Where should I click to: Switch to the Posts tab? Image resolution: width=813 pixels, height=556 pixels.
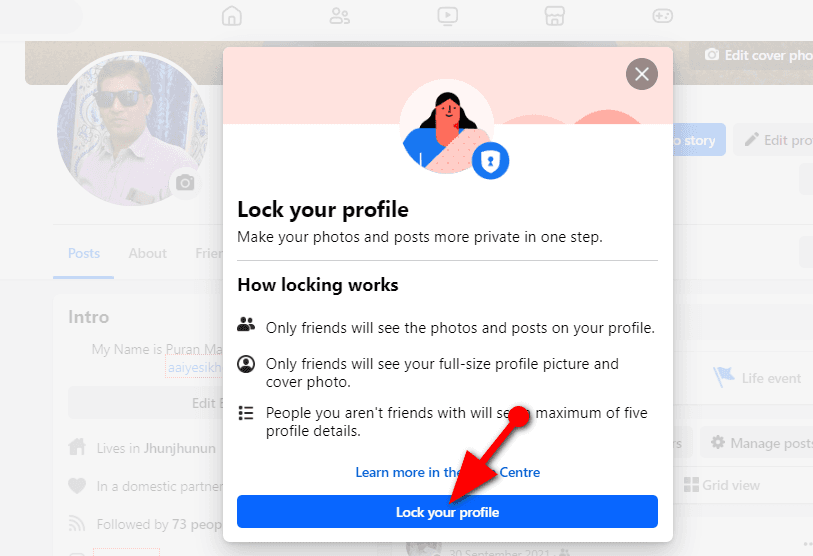coord(84,253)
